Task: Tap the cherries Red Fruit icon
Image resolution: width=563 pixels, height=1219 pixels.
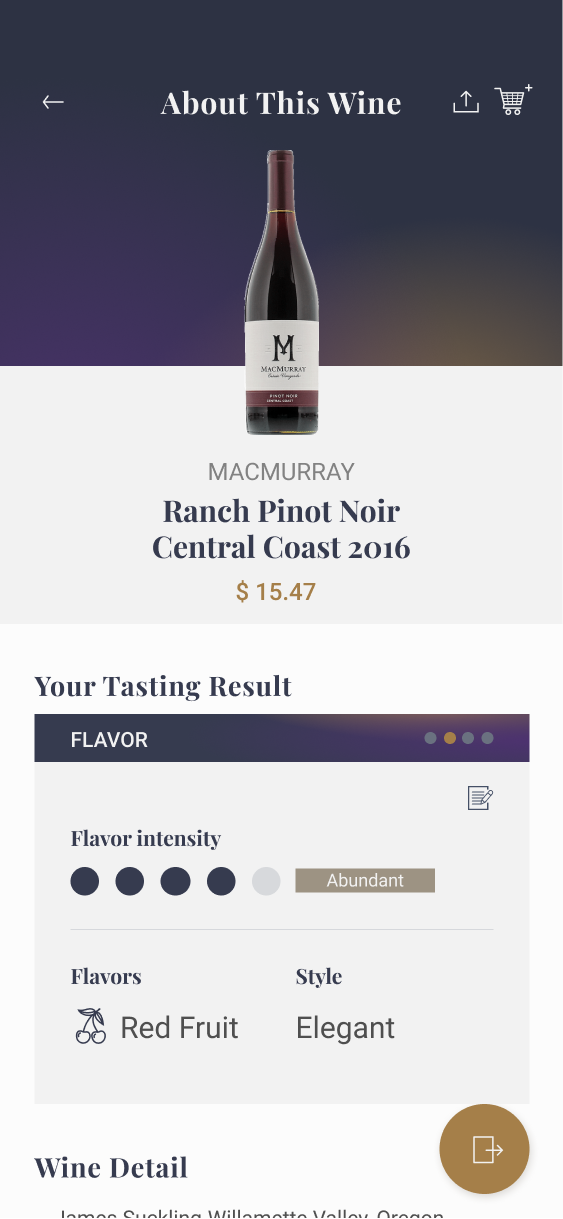Action: tap(91, 1026)
